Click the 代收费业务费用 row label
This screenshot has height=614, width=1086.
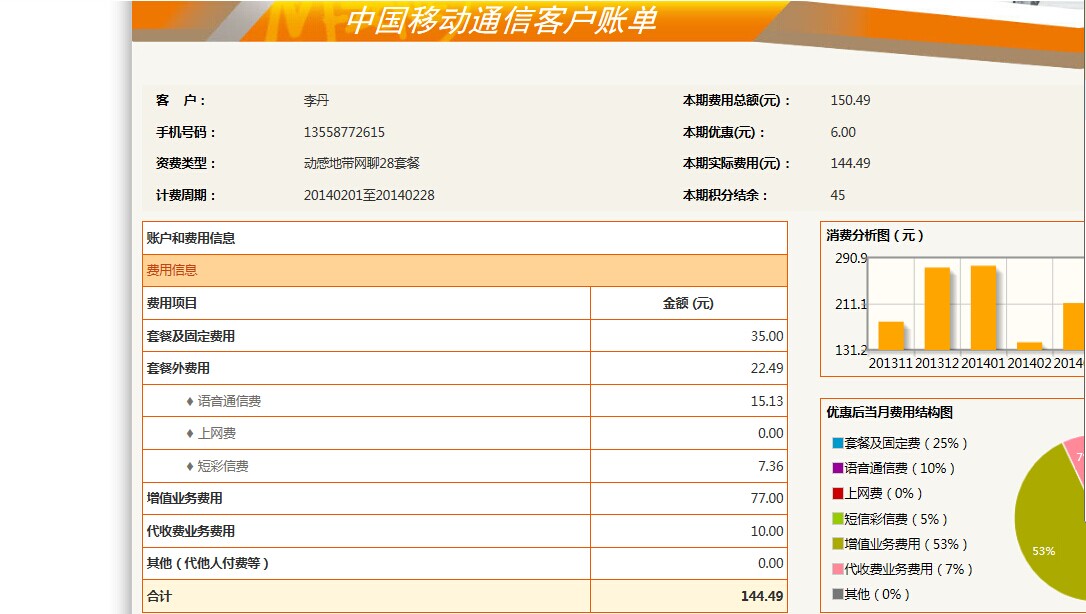(190, 532)
